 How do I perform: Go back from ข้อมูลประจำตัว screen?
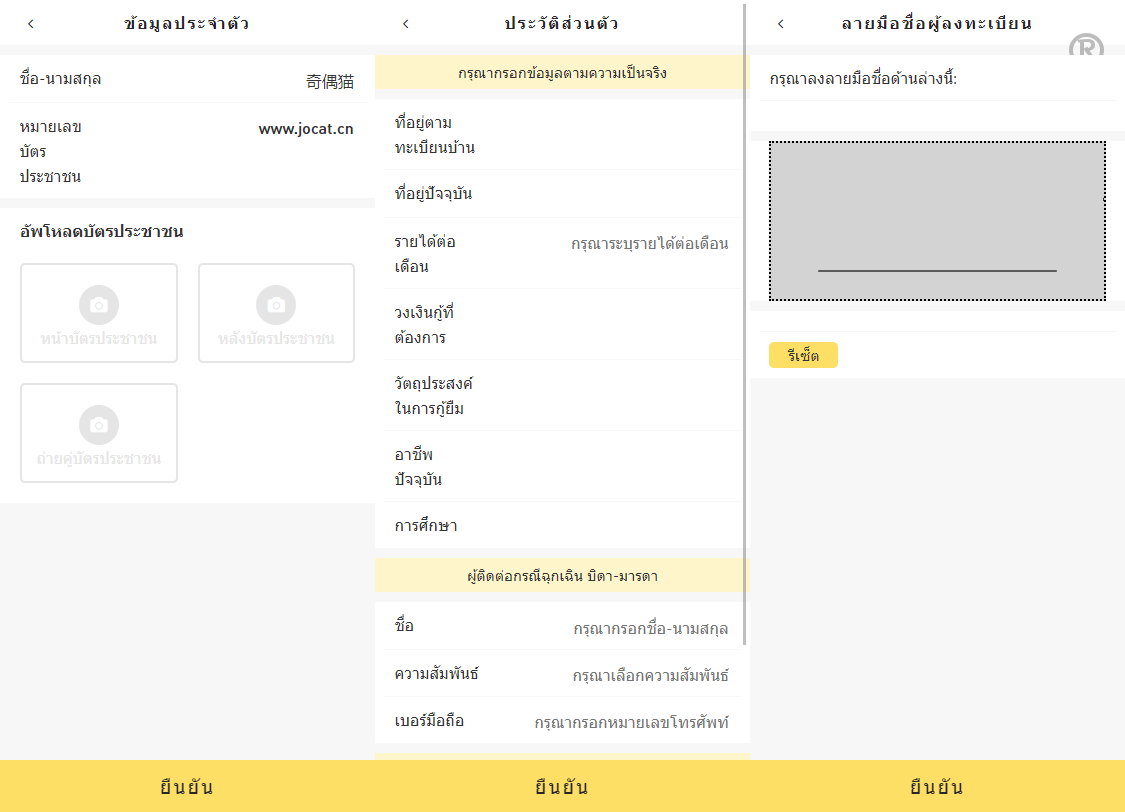[31, 24]
